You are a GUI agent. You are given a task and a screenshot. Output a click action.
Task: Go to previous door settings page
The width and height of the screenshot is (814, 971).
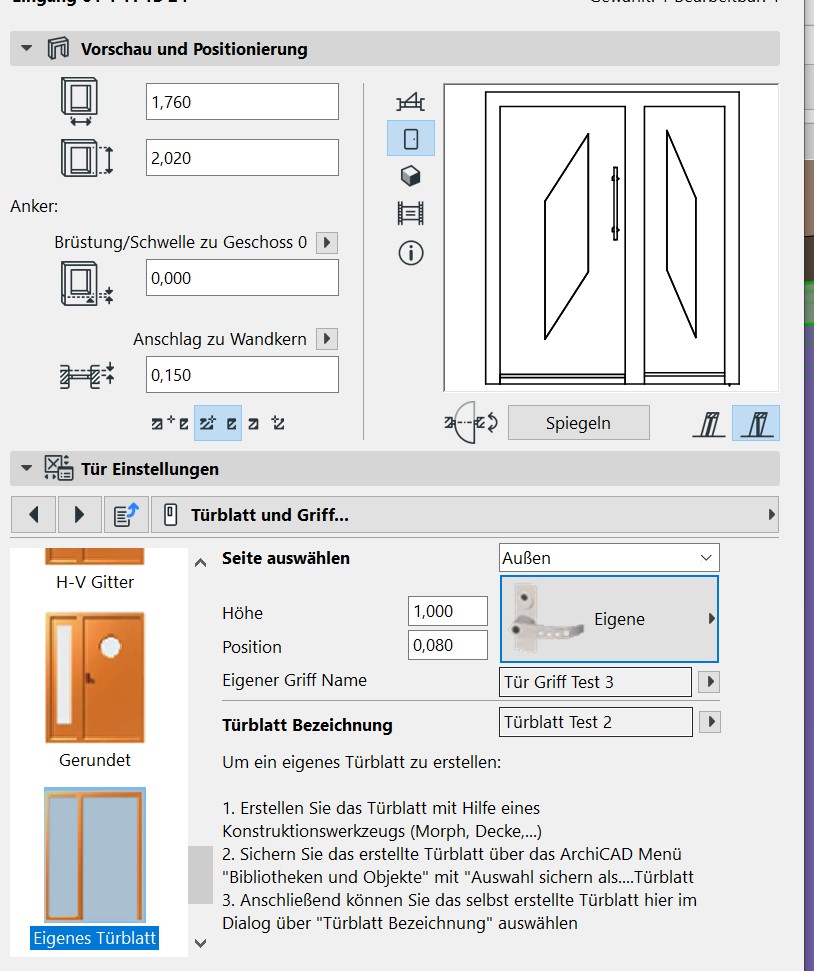pyautogui.click(x=34, y=515)
